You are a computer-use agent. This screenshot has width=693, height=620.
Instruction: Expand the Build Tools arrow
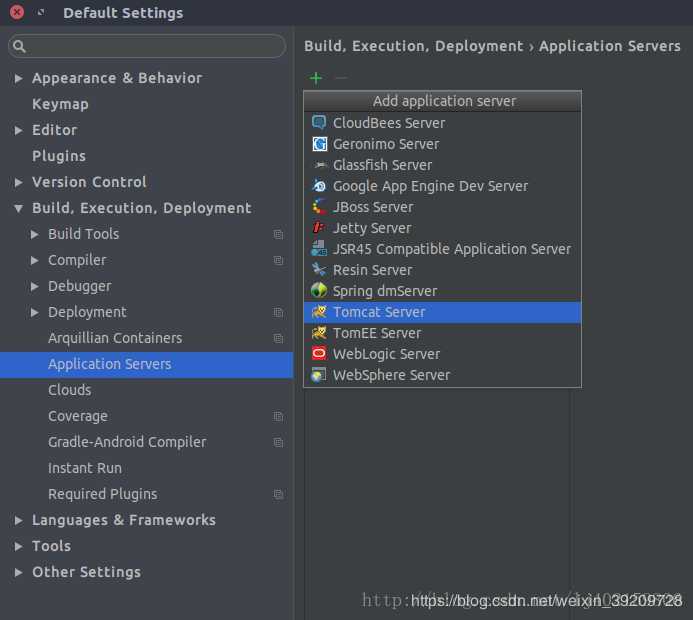[x=34, y=234]
